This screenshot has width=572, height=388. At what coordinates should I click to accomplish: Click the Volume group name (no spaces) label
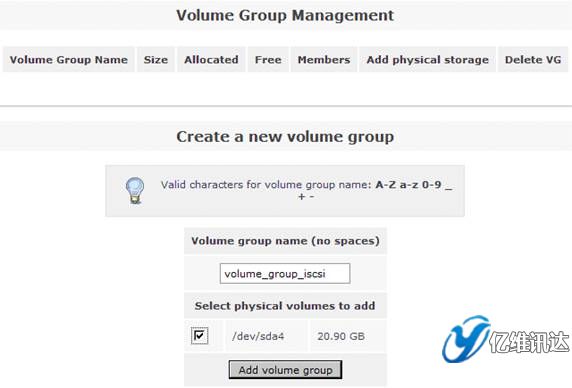[285, 241]
